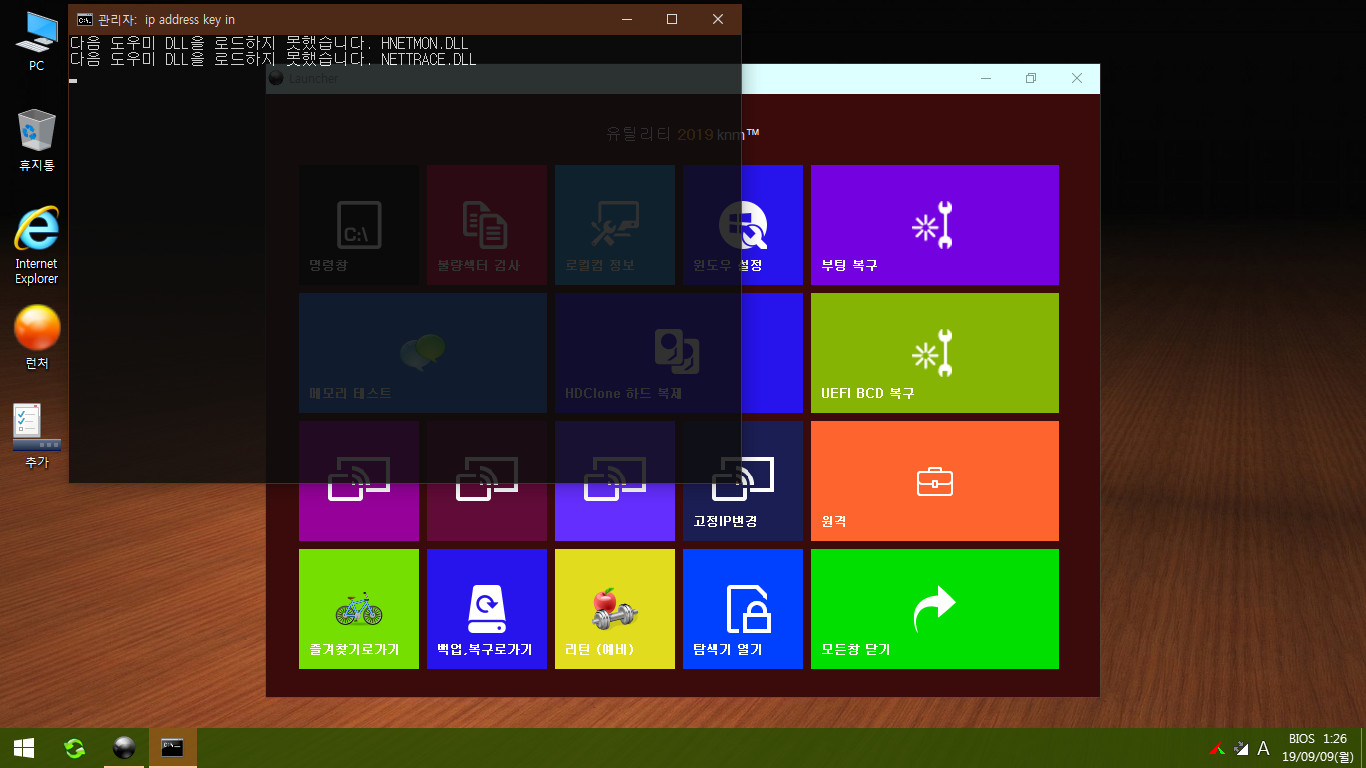This screenshot has width=1366, height=768.
Task: Launch the 원격 briefcase tile
Action: [x=934, y=481]
